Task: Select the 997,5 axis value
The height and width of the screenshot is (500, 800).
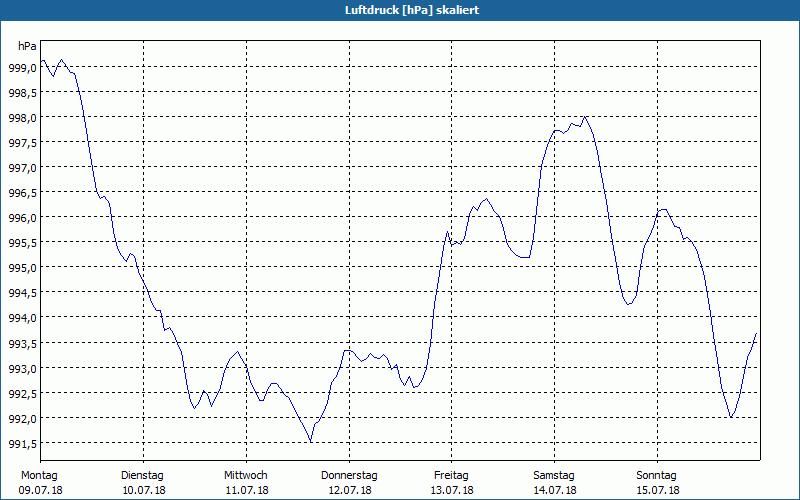Action: click(x=22, y=142)
